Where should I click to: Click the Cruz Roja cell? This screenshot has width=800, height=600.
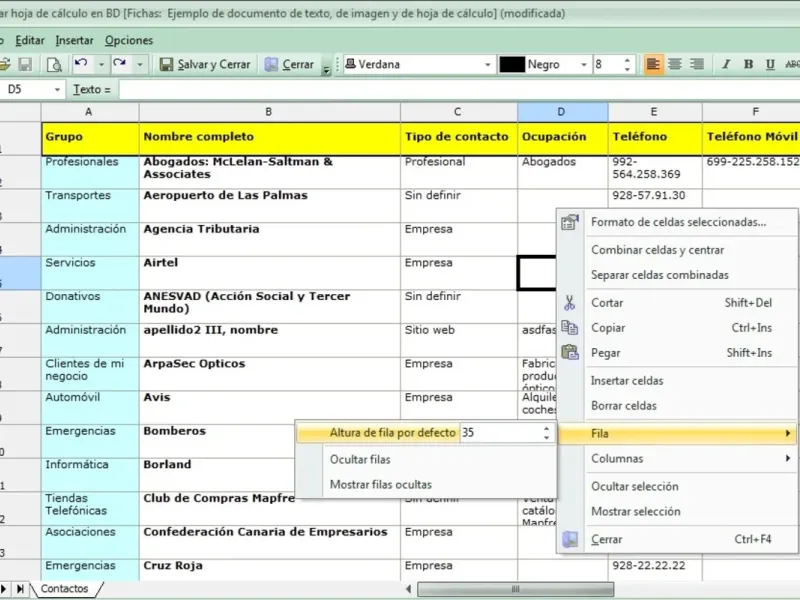pos(269,570)
